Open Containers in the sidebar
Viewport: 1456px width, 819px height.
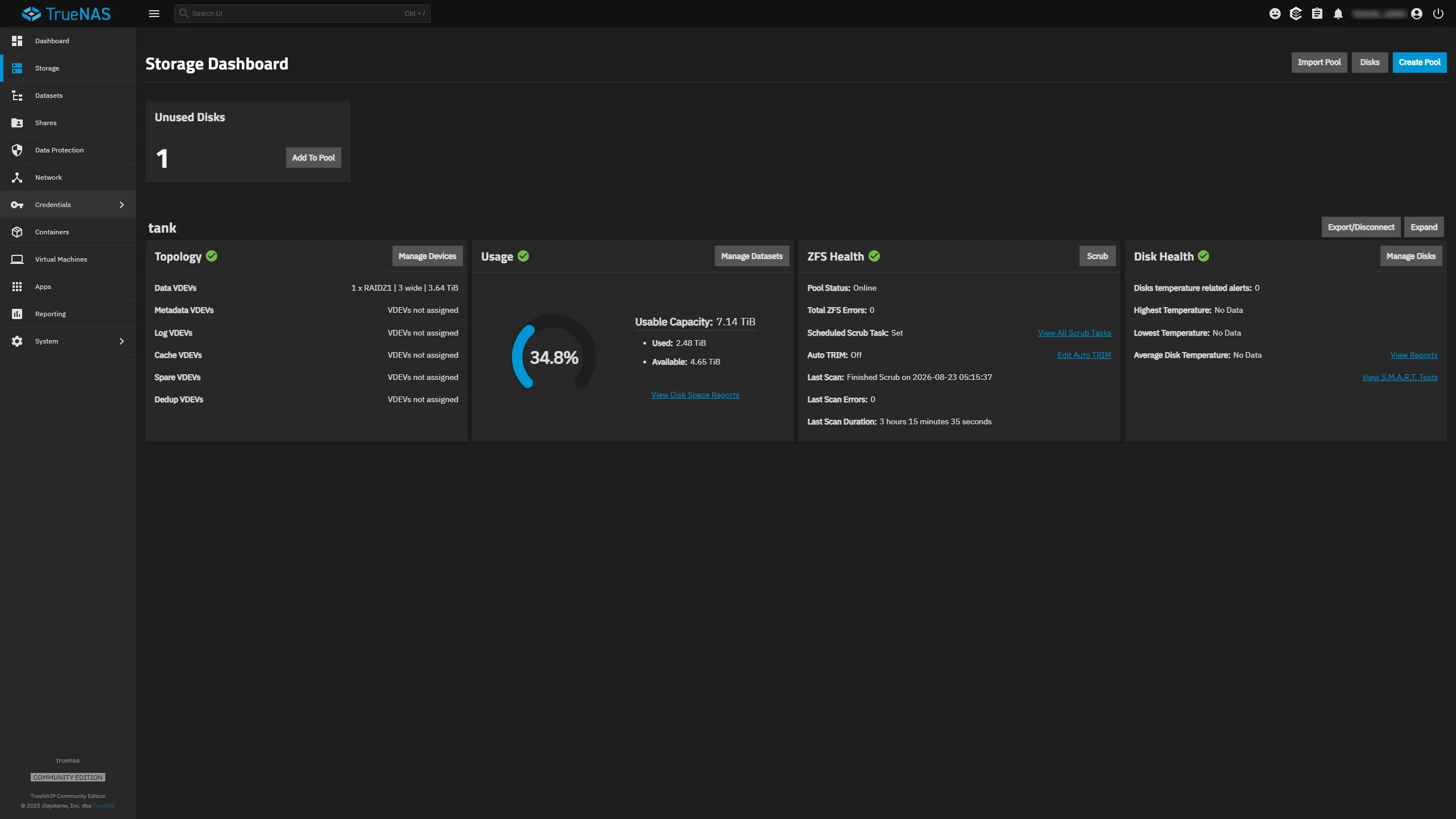68,232
